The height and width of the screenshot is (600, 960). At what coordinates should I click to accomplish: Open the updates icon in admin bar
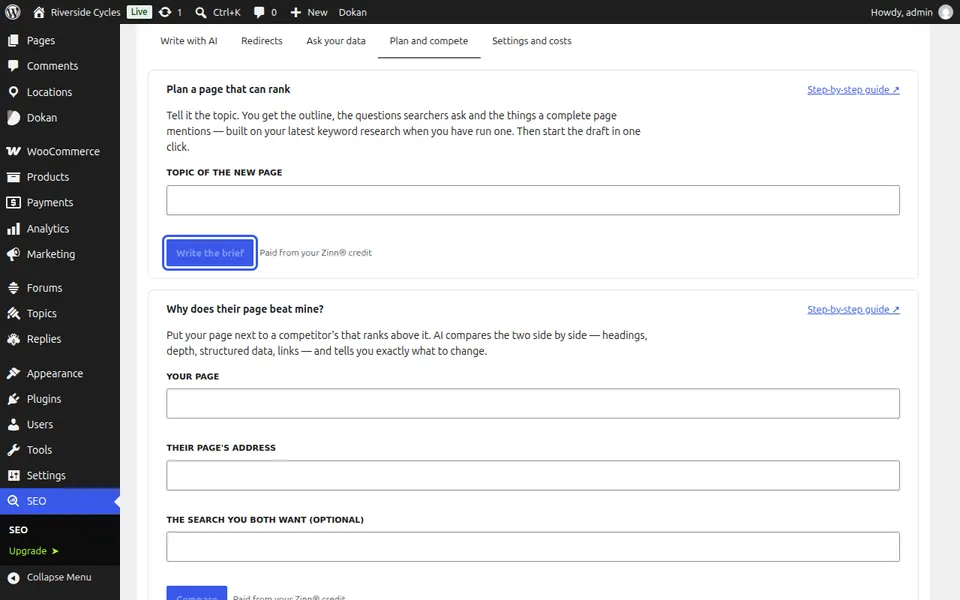click(165, 12)
